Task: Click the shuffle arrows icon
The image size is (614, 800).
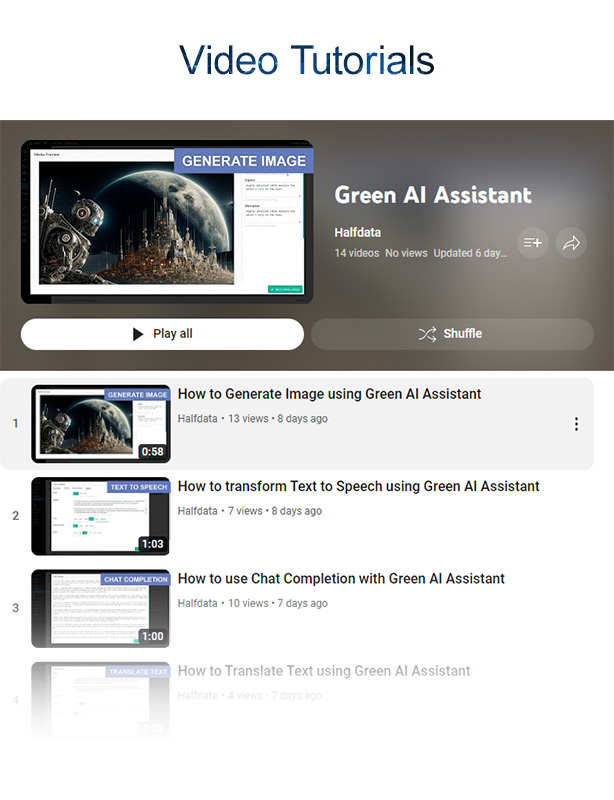Action: pyautogui.click(x=427, y=334)
